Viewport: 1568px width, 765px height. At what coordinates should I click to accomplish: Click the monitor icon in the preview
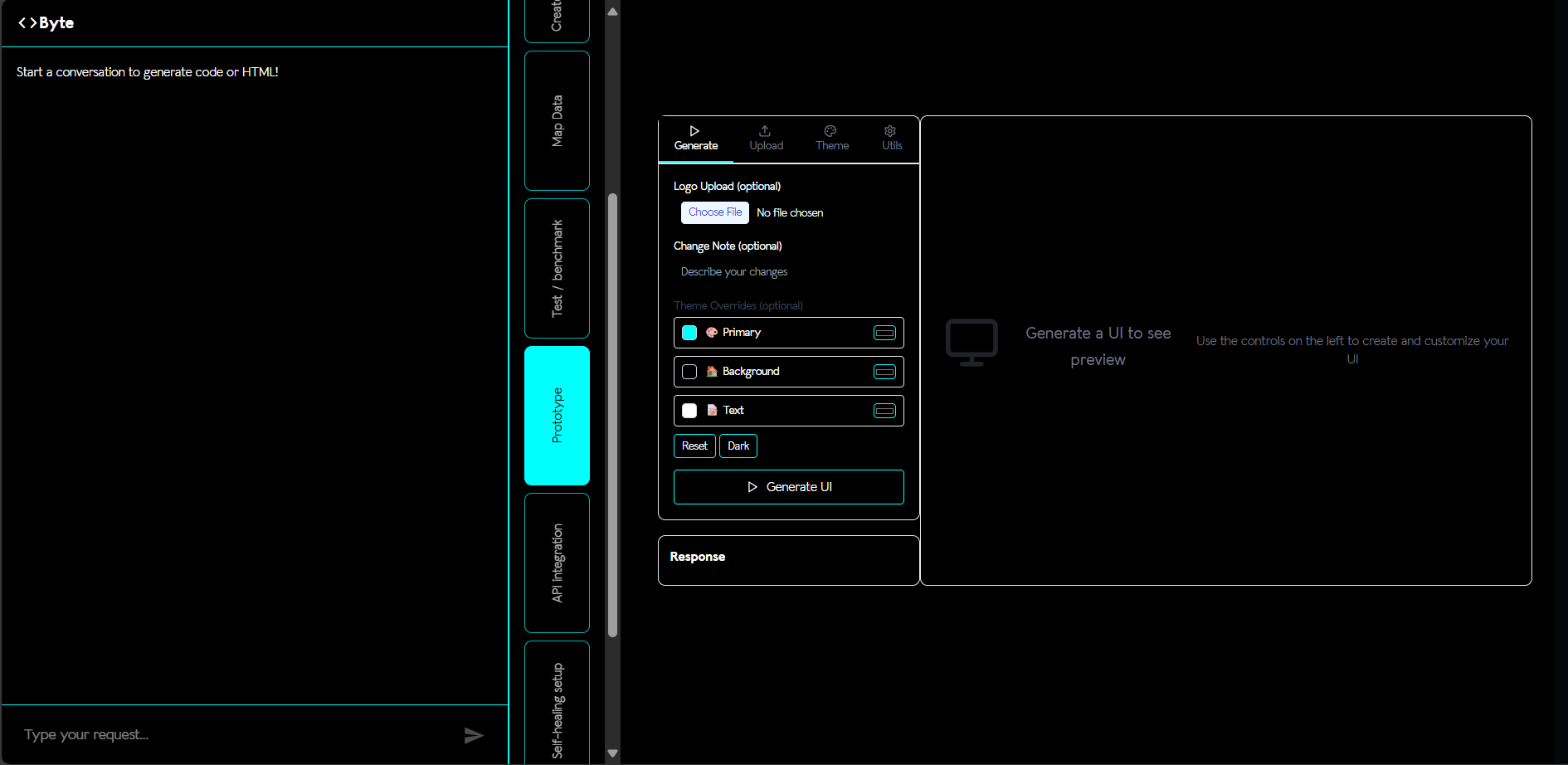(971, 342)
